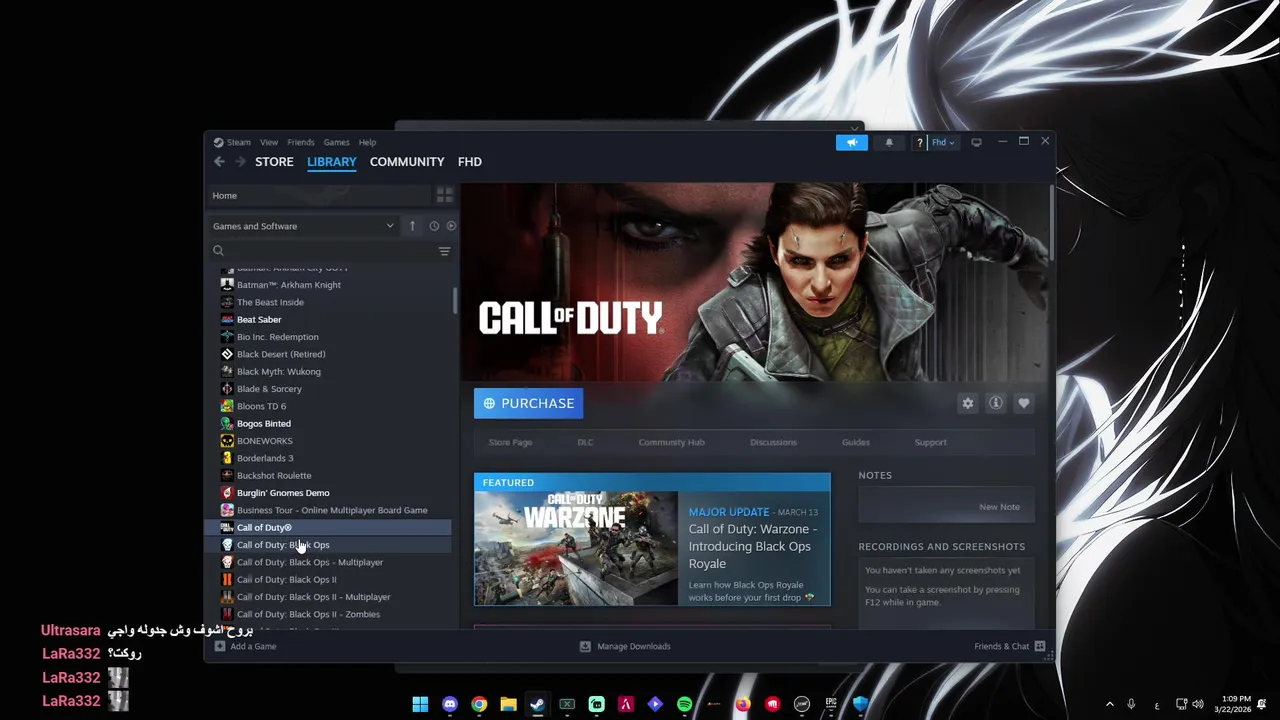The width and height of the screenshot is (1280, 720).
Task: Click New Note in Notes panel
Action: pyautogui.click(x=999, y=507)
